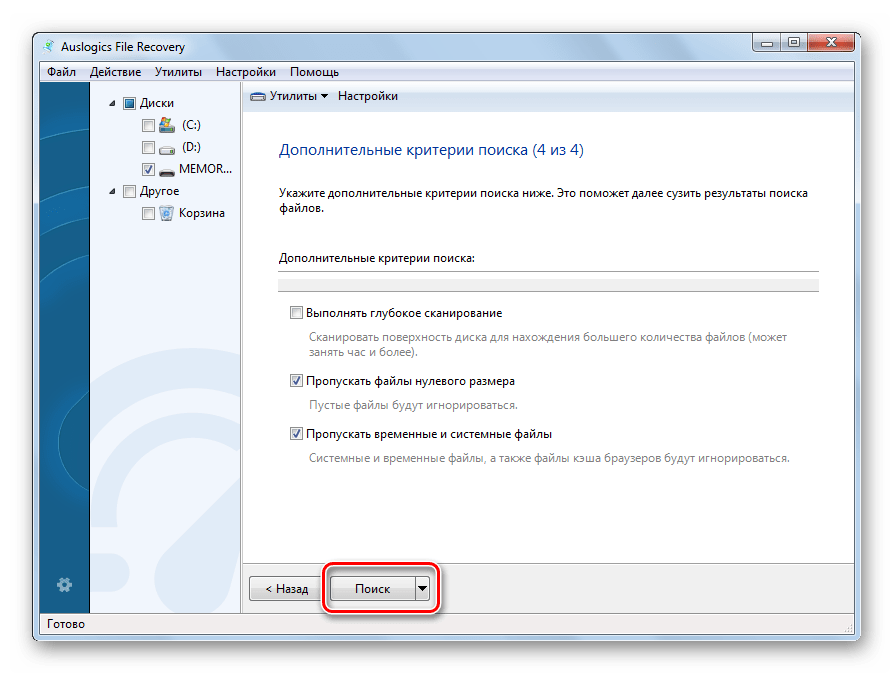Open the Помощь menu
894x674 pixels.
[314, 72]
